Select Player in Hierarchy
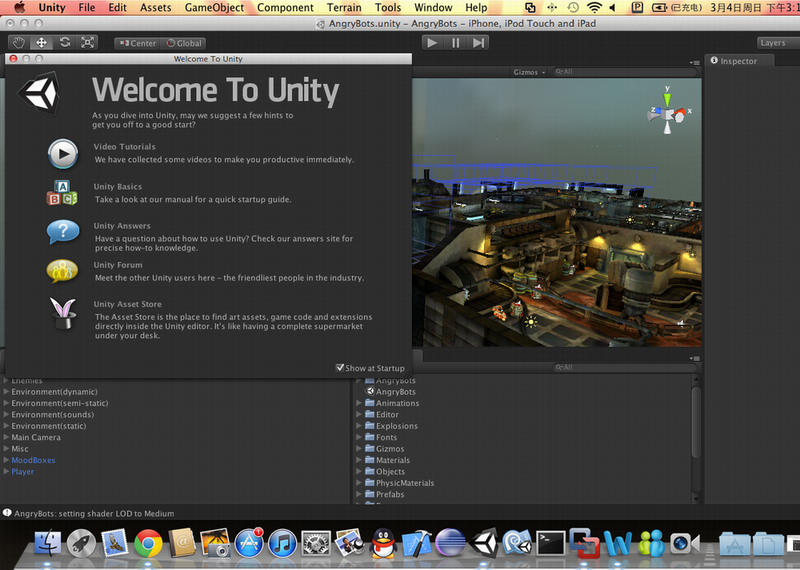This screenshot has height=570, width=800. click(x=22, y=472)
